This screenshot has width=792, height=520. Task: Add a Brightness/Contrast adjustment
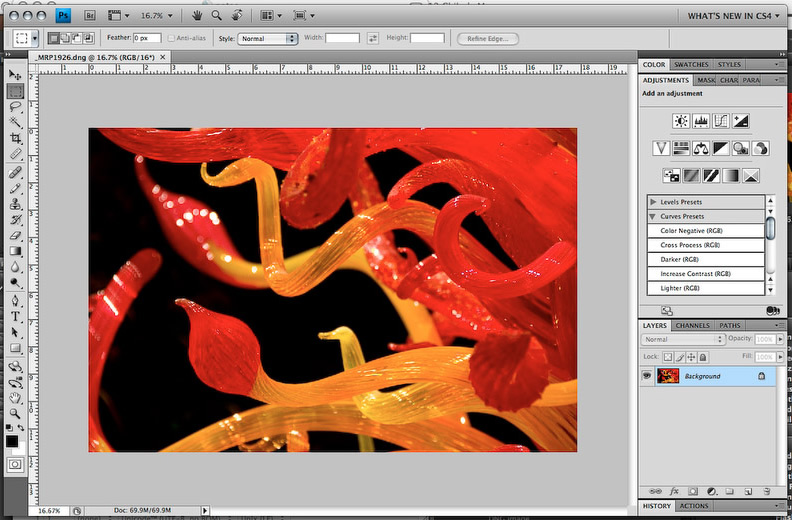681,121
